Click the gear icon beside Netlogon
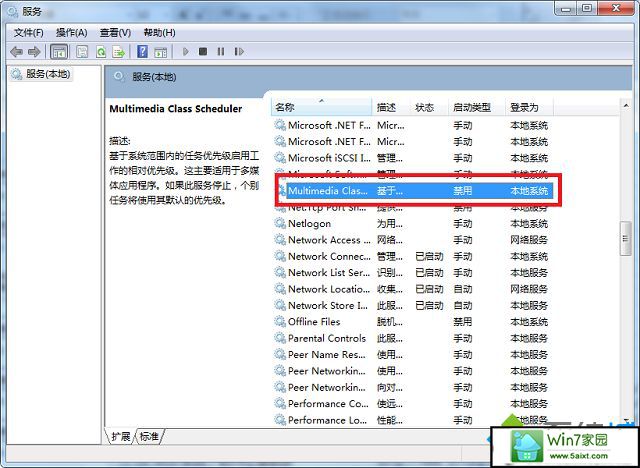This screenshot has height=468, width=640. pyautogui.click(x=280, y=224)
